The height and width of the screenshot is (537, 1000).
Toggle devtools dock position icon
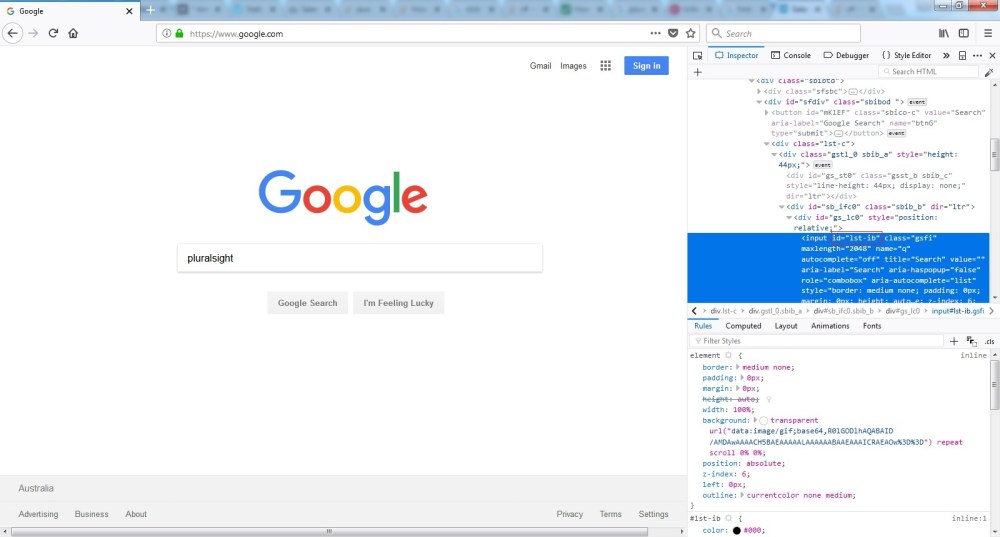tap(962, 55)
